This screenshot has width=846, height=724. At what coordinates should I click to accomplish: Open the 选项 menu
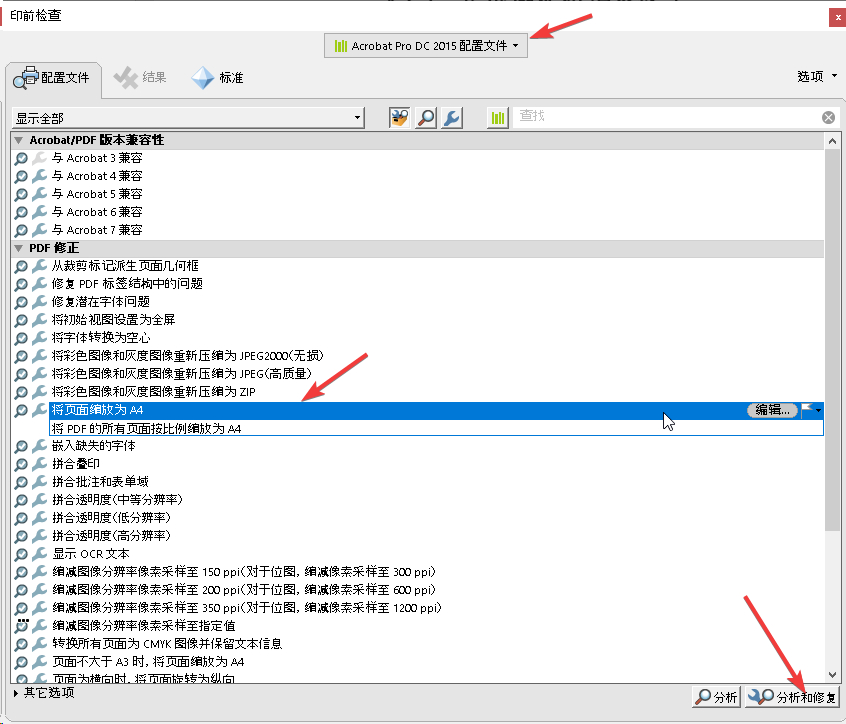click(814, 77)
